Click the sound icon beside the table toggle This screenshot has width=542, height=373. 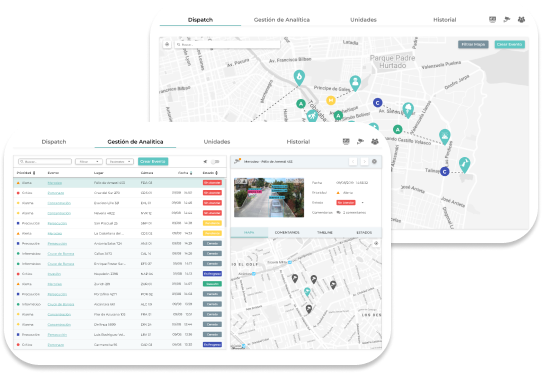pyautogui.click(x=205, y=161)
